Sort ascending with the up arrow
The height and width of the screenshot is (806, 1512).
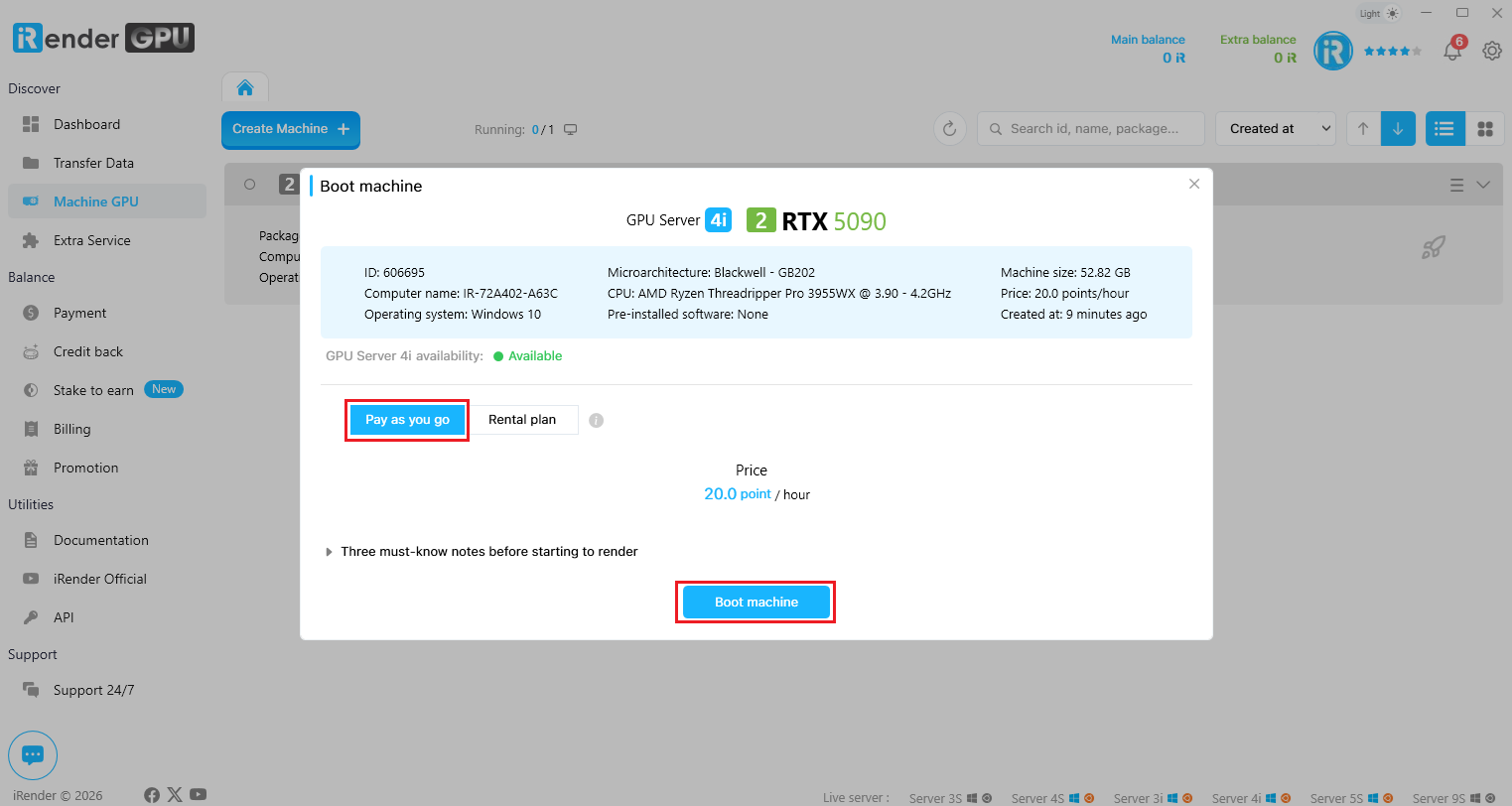tap(1363, 129)
